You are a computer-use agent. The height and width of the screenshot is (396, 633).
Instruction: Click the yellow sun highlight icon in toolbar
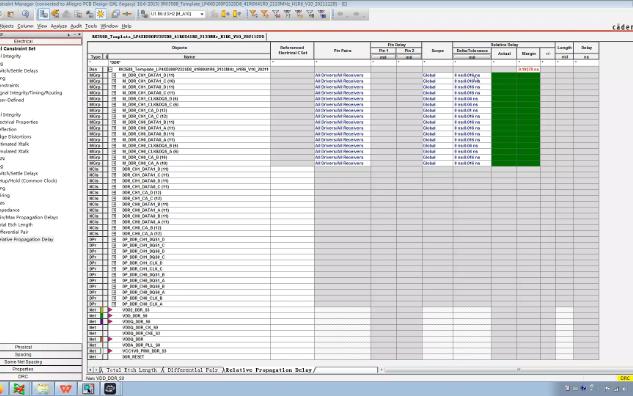(x=101, y=14)
